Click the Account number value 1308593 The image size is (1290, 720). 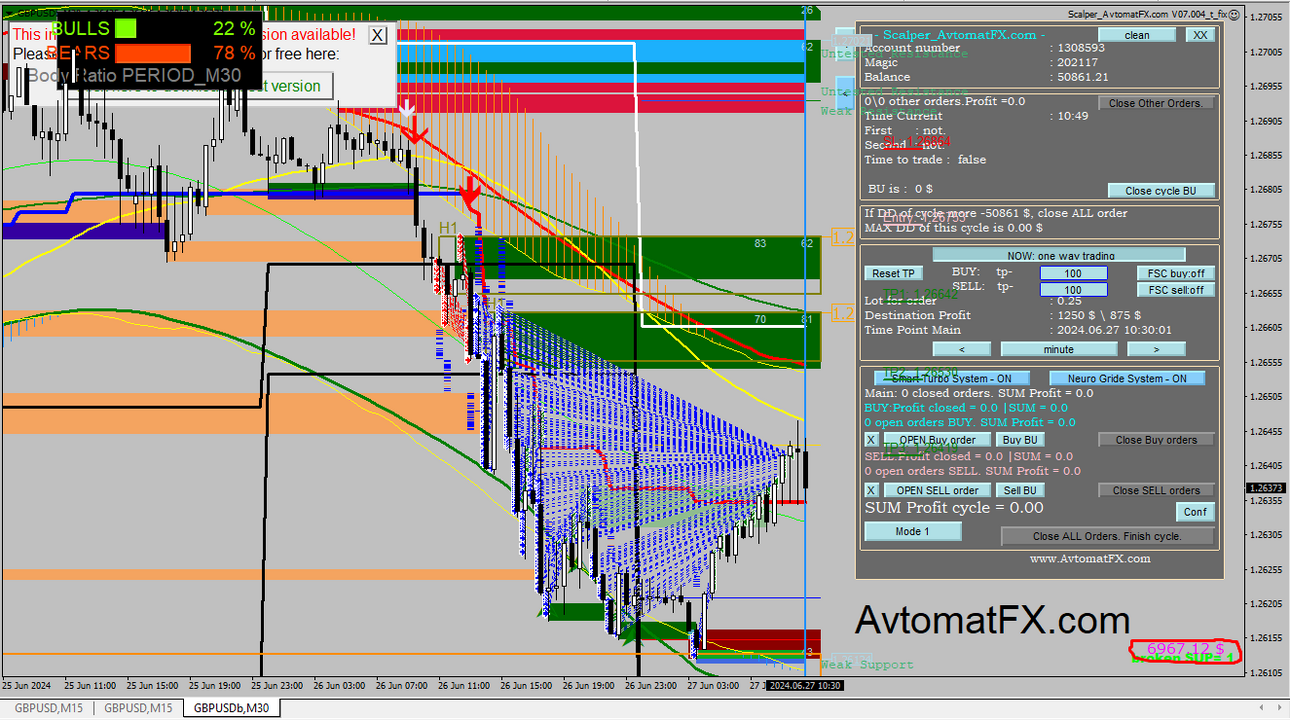tap(1081, 48)
